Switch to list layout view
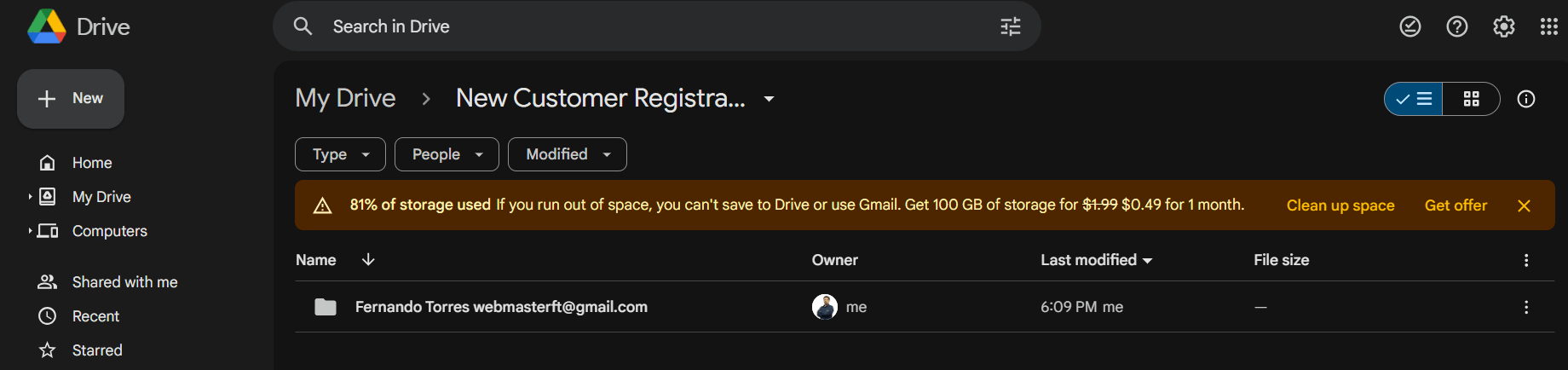The height and width of the screenshot is (370, 1568). tap(1414, 99)
